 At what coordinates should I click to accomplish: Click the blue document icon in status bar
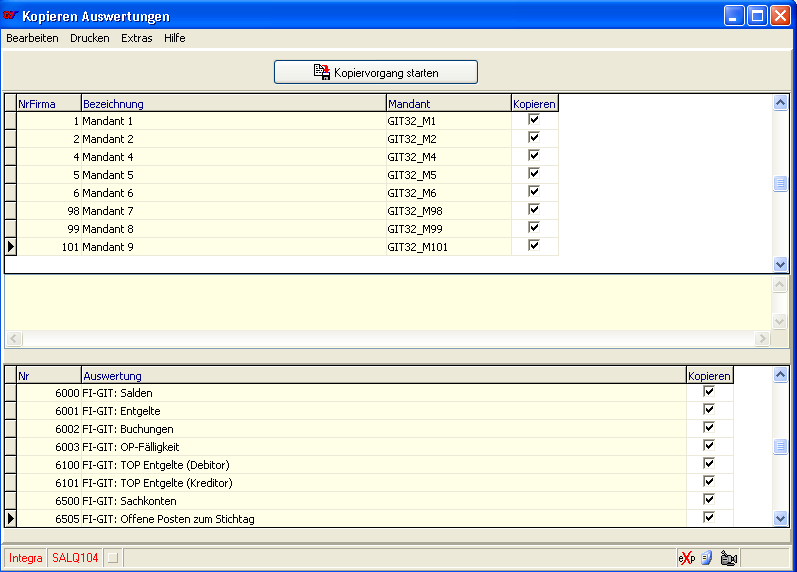706,558
